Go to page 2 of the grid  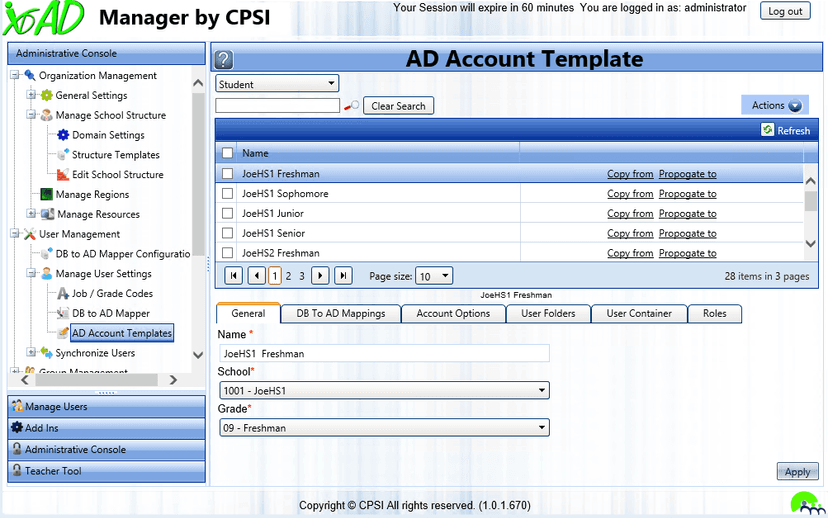(x=288, y=276)
